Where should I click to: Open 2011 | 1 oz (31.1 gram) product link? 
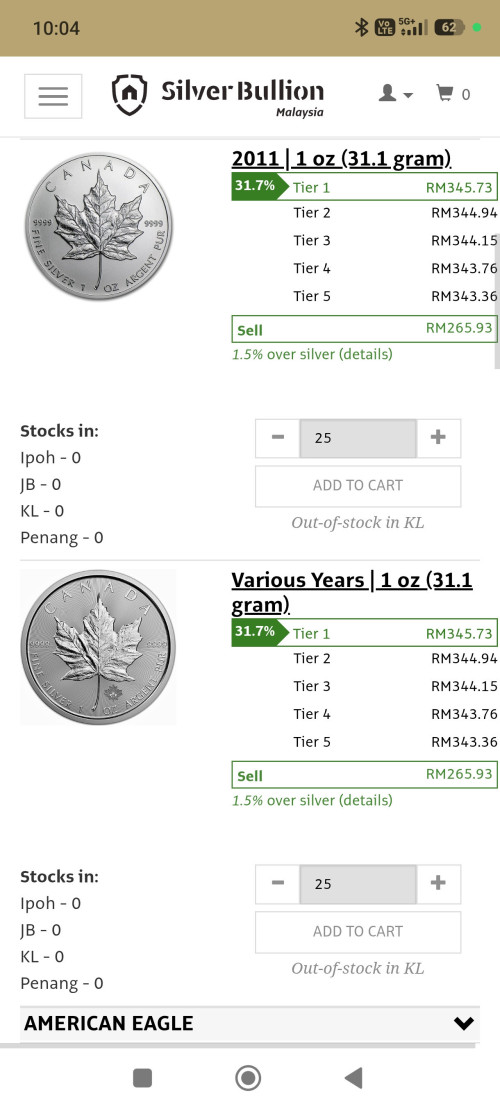[x=342, y=159]
